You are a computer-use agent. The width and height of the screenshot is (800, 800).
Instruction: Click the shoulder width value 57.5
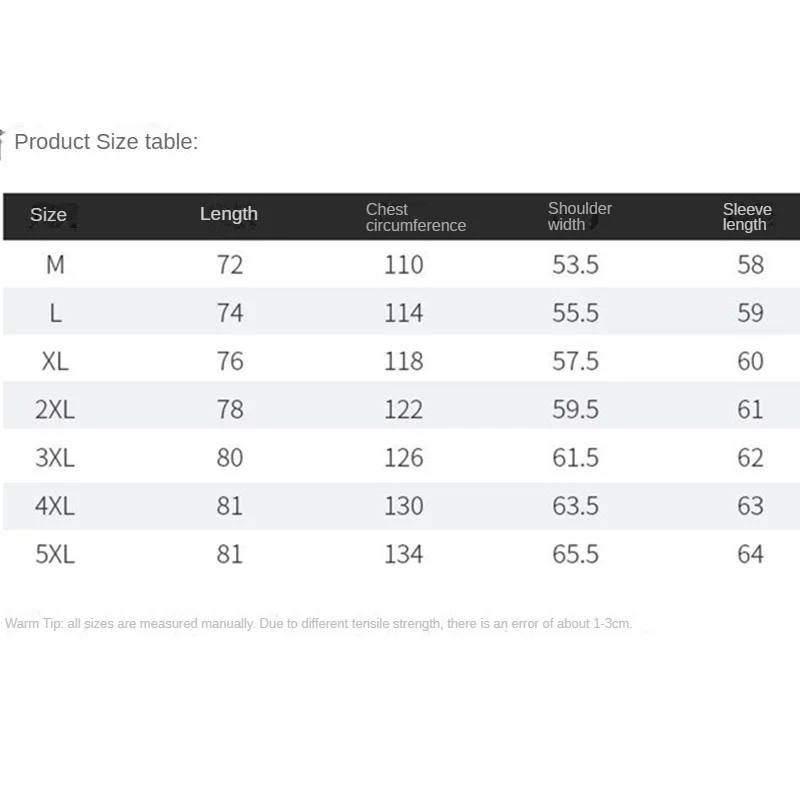point(575,361)
